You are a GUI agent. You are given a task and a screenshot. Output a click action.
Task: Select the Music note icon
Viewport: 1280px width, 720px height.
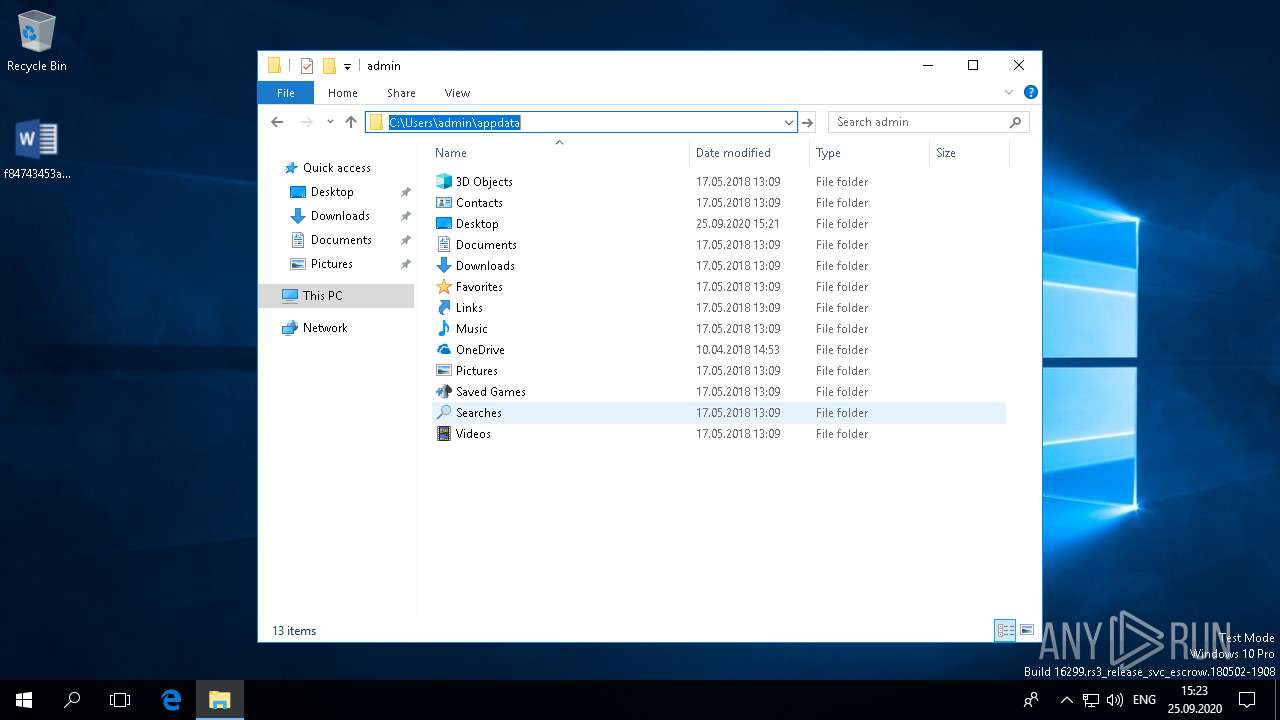pos(444,329)
